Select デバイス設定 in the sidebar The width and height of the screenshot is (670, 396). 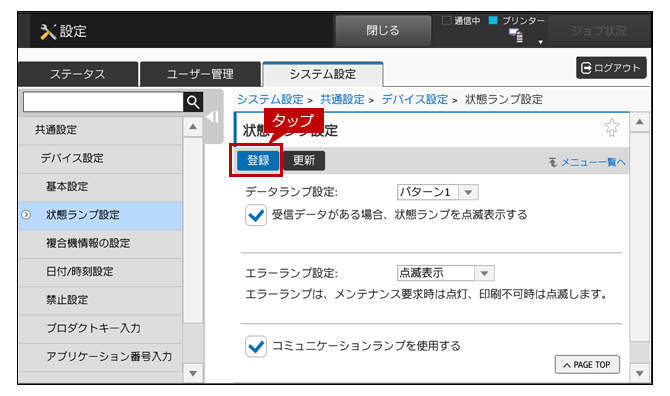click(x=100, y=158)
